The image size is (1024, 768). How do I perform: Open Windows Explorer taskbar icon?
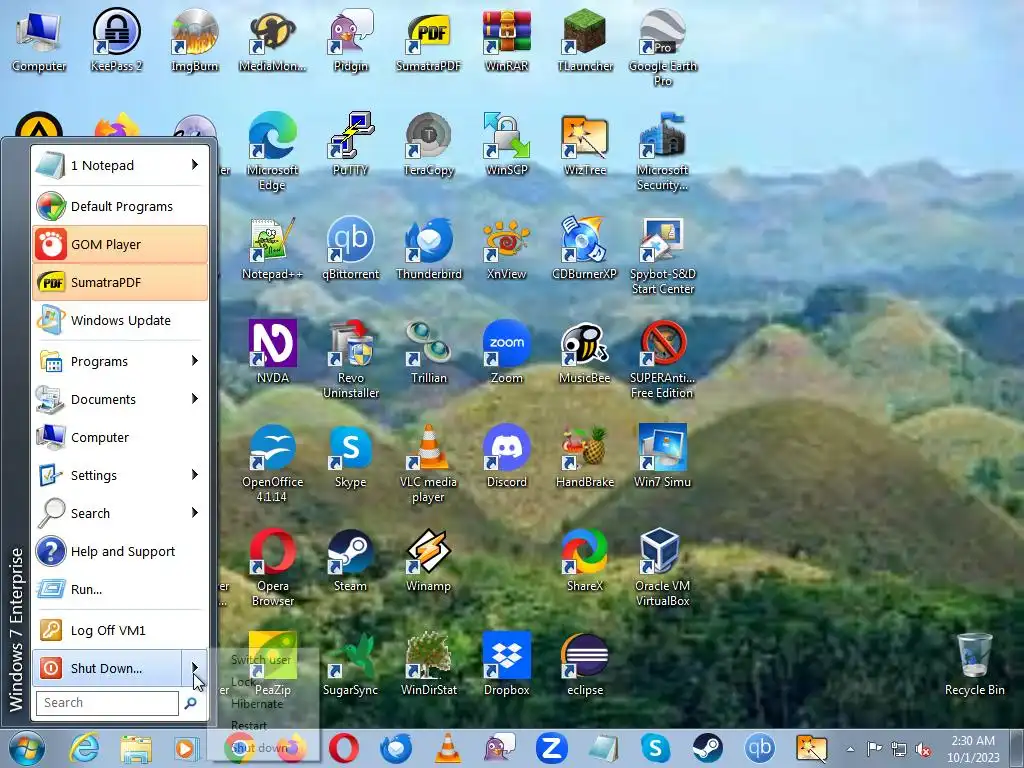coord(136,748)
